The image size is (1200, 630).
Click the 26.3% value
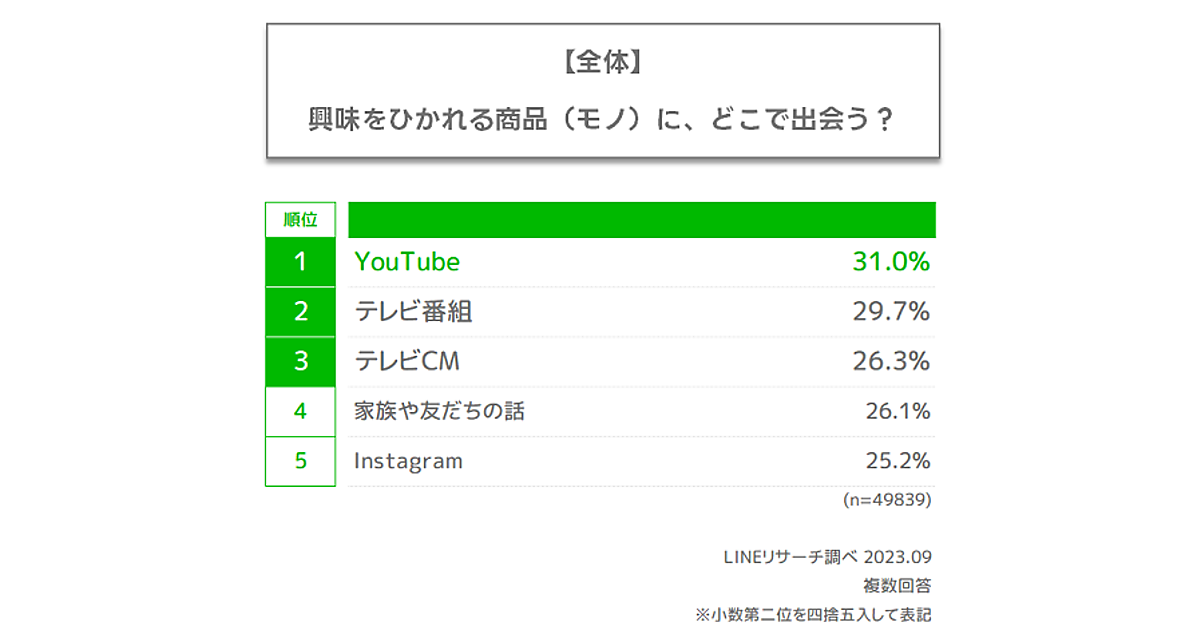(x=891, y=361)
